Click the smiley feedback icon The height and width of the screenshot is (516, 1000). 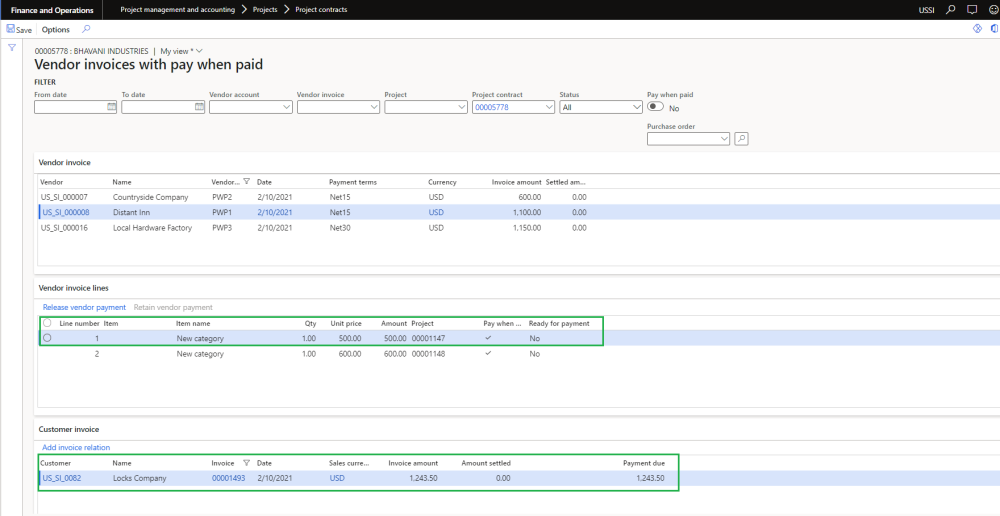(x=992, y=9)
